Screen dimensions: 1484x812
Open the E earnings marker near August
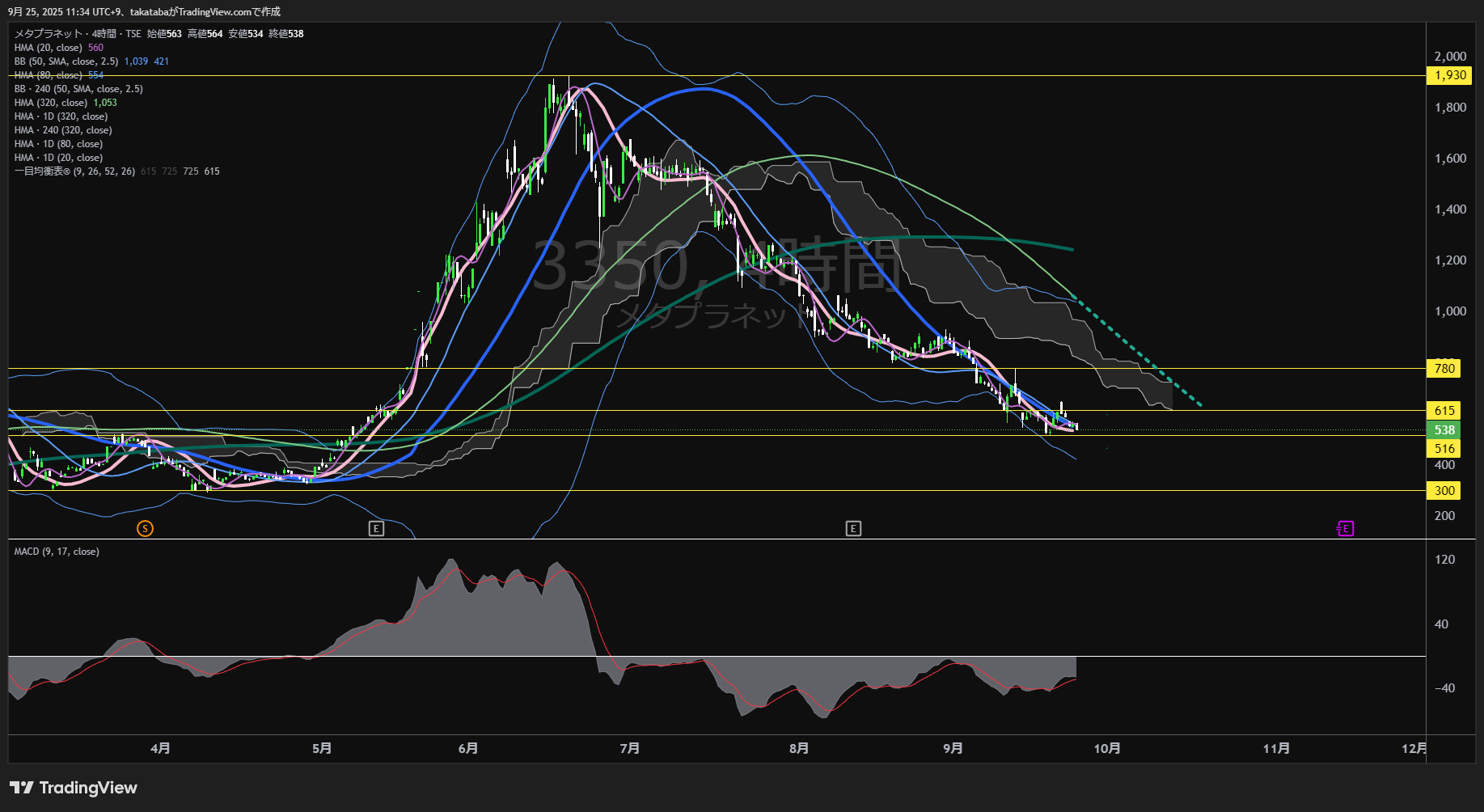(853, 529)
